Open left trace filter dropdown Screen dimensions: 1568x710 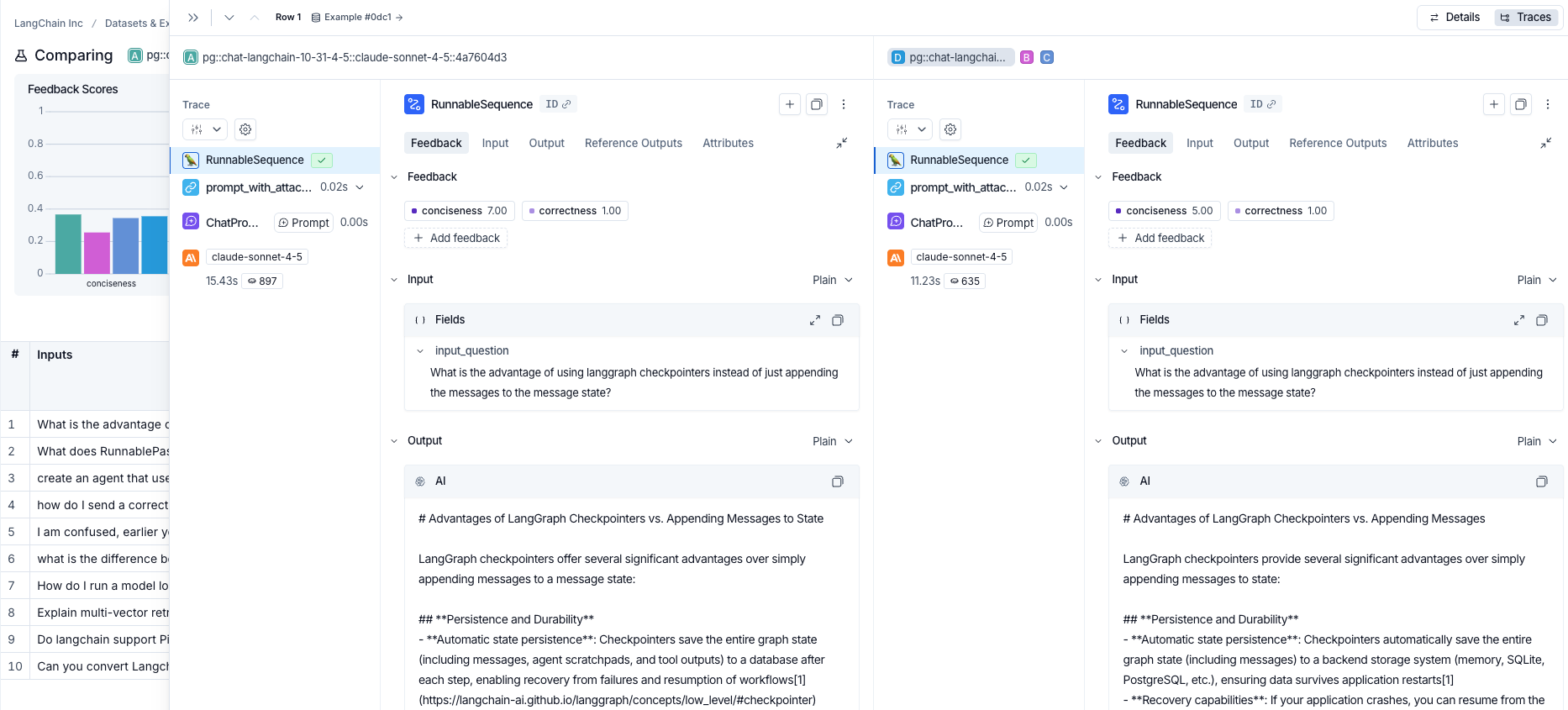(205, 129)
